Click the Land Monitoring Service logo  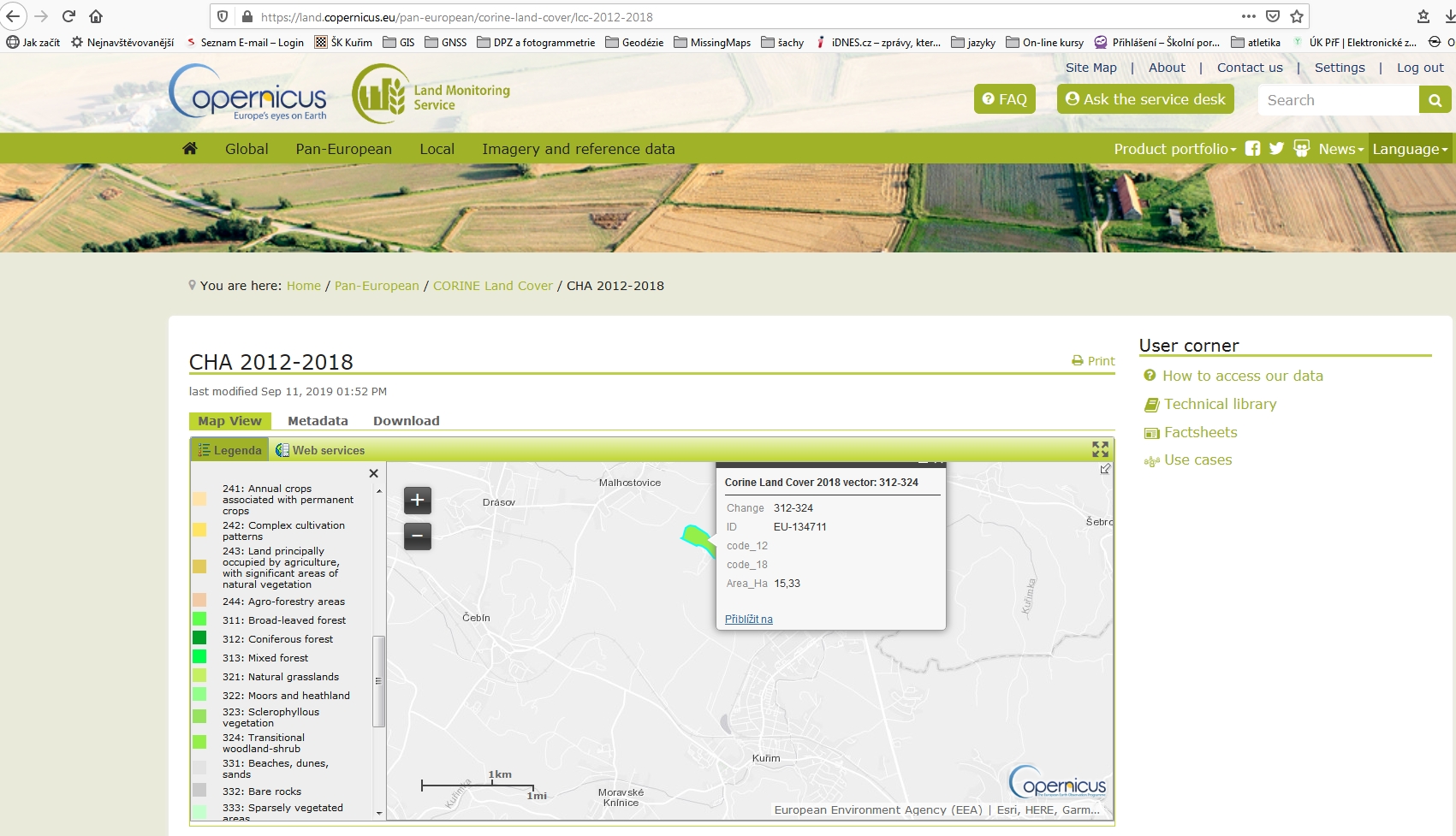[431, 93]
